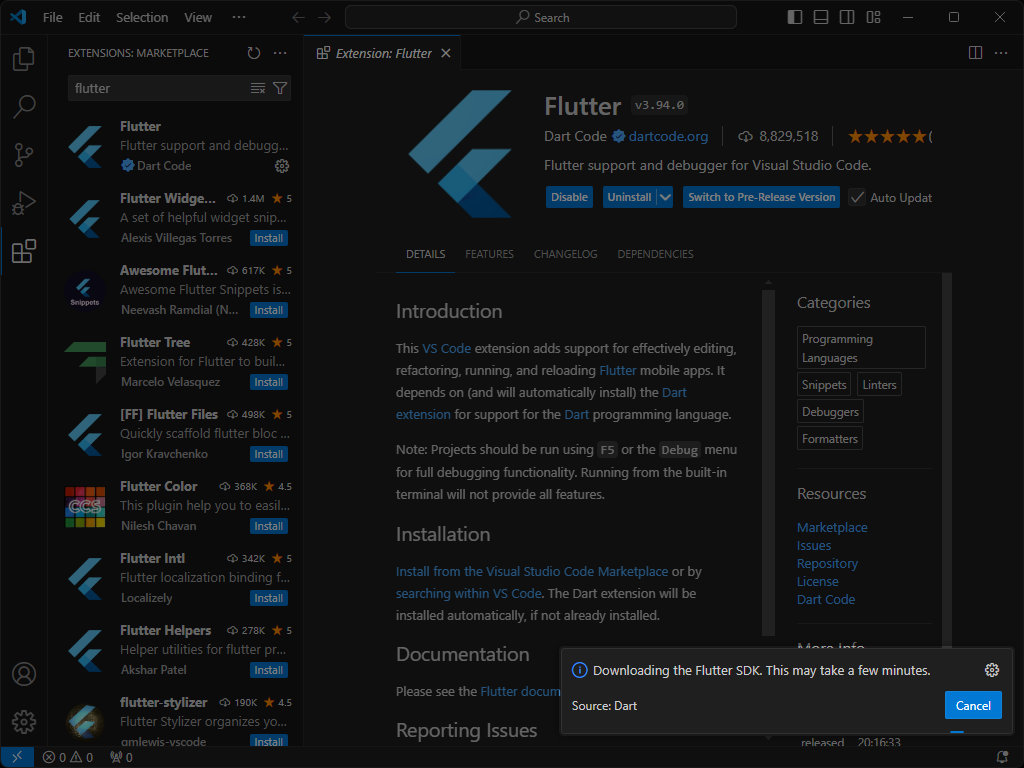The width and height of the screenshot is (1024, 768).
Task: Open the License resource link
Action: pyautogui.click(x=818, y=581)
